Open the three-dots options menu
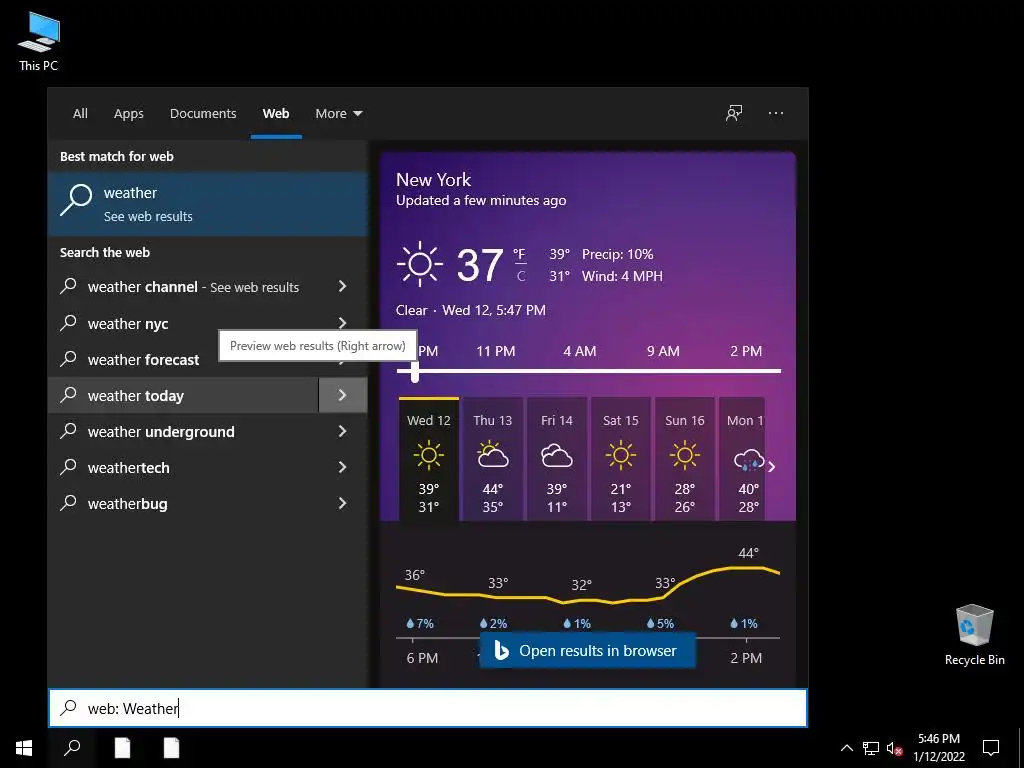The image size is (1024, 768). pos(776,113)
